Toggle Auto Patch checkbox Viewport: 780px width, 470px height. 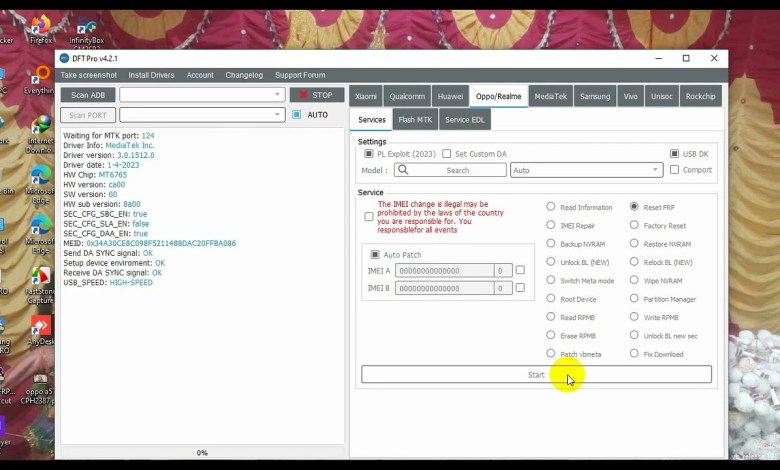tap(375, 255)
